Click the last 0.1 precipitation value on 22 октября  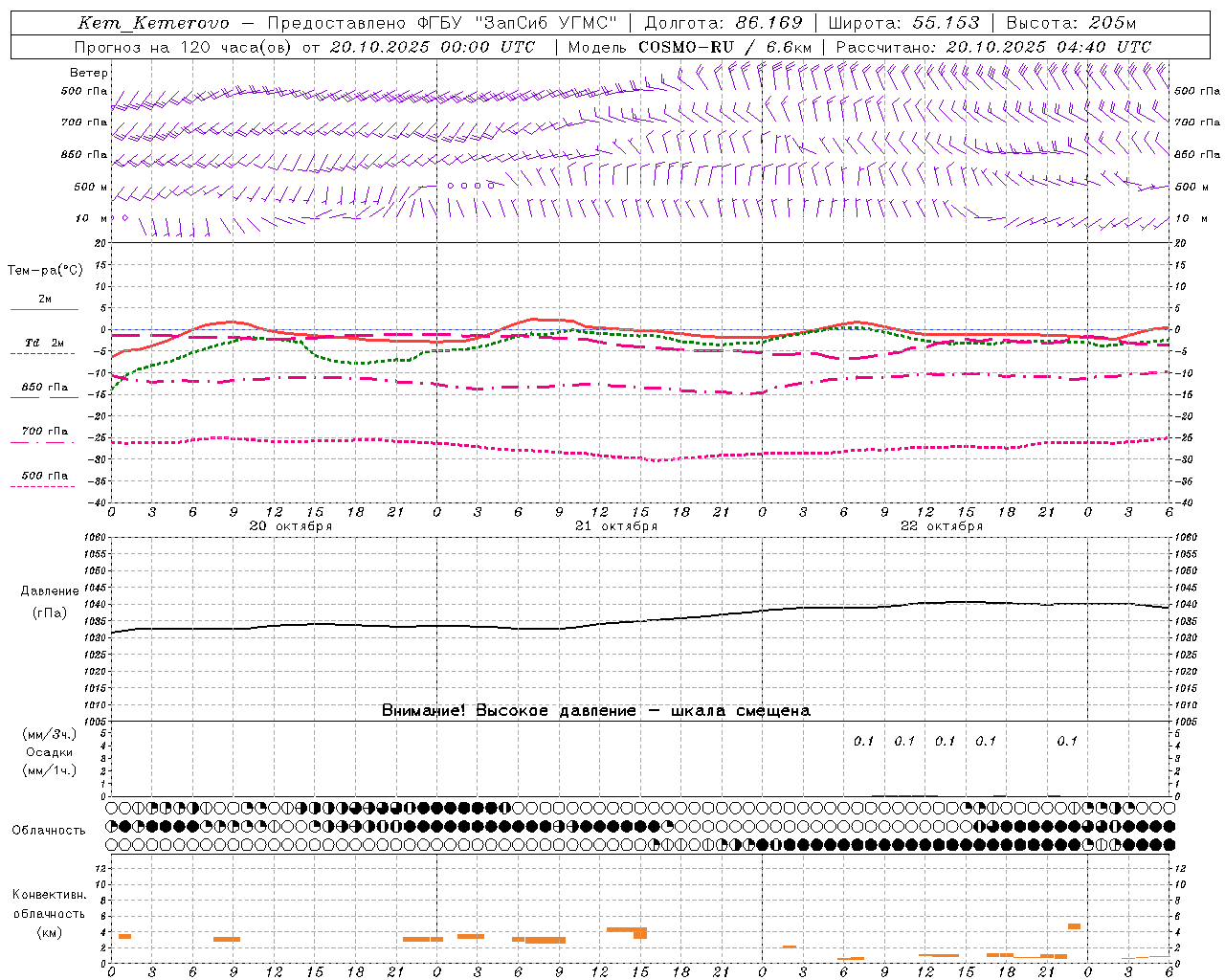pyautogui.click(x=1067, y=741)
